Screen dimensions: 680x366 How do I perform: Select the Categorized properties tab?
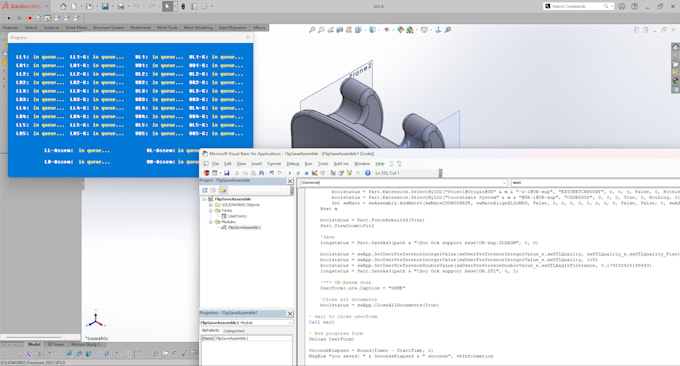pos(234,331)
